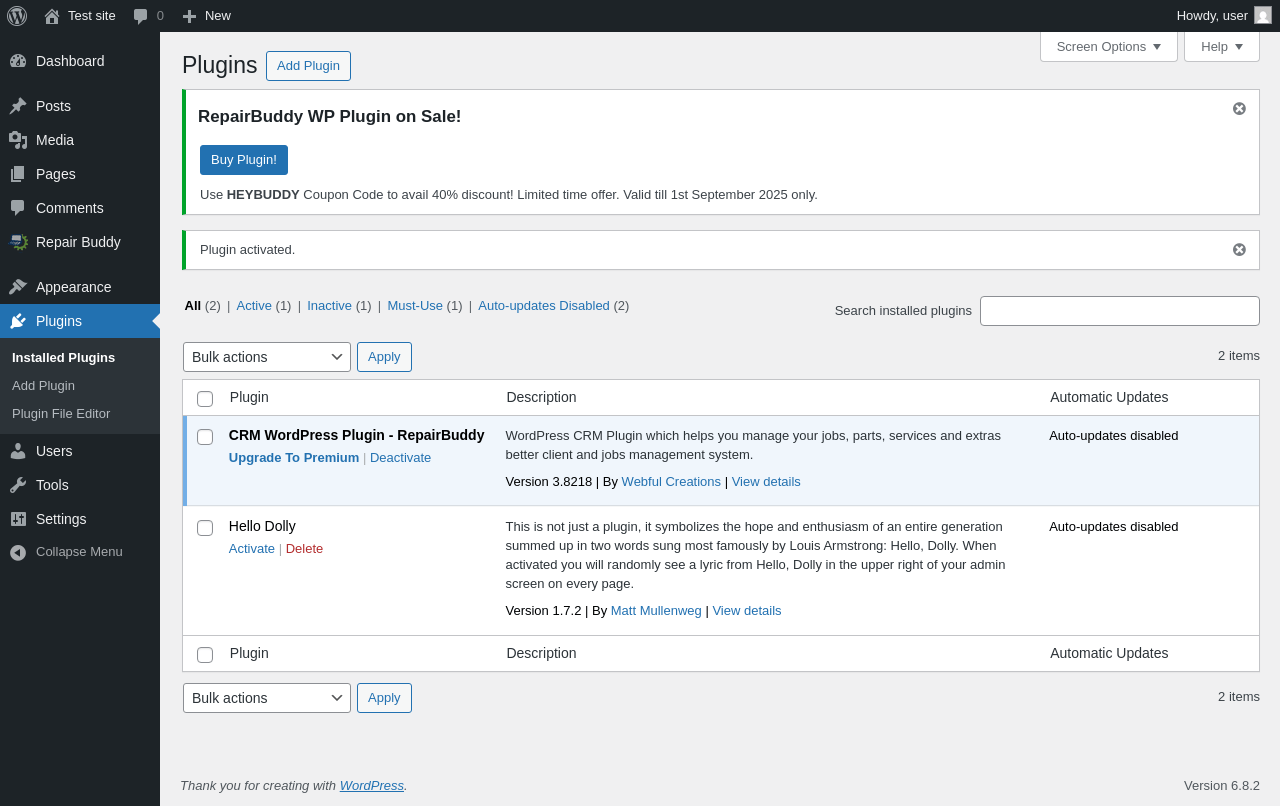This screenshot has height=806, width=1280.
Task: Filter plugins by All
Action: click(193, 306)
